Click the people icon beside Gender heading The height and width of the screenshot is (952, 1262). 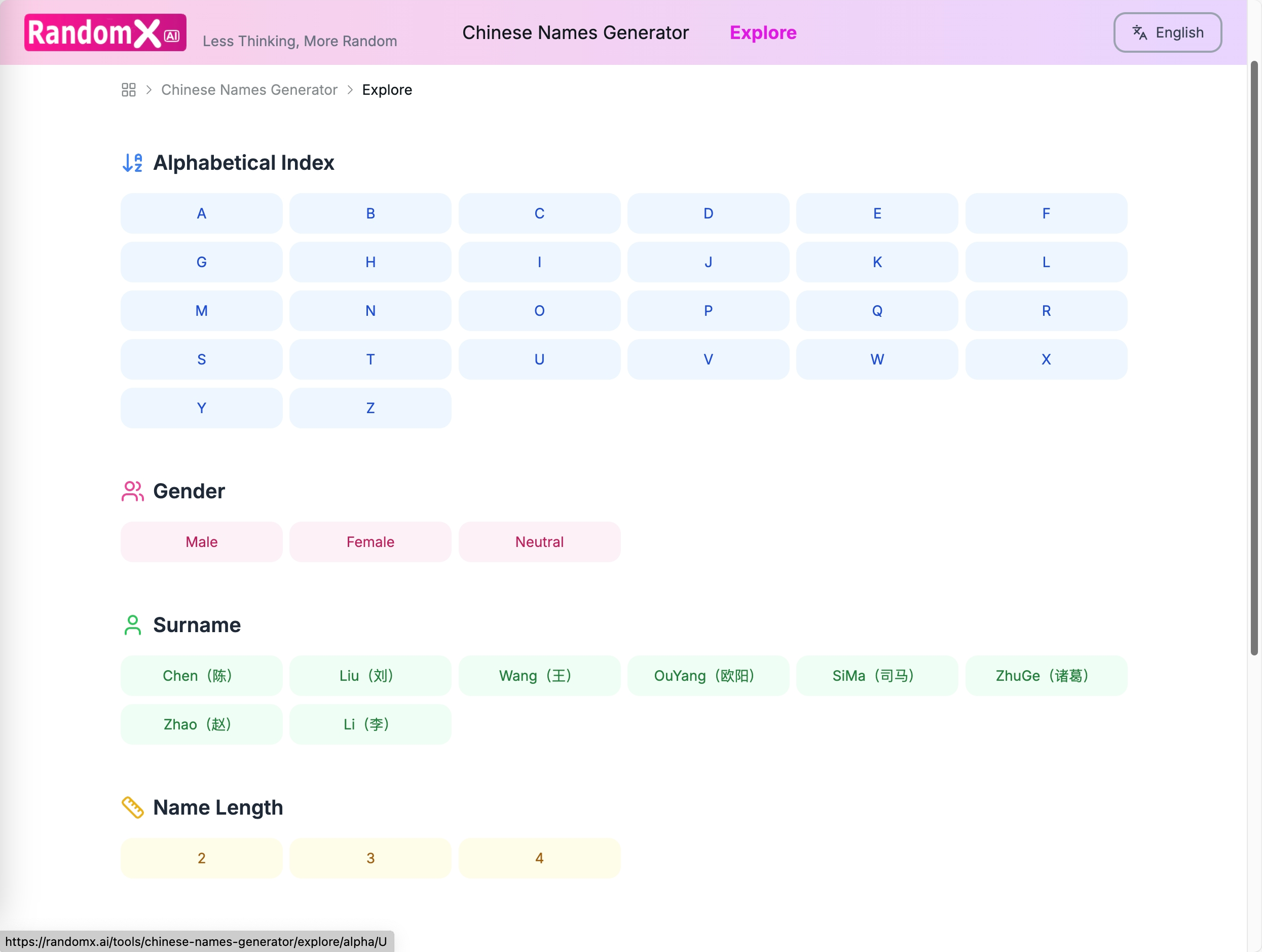(x=132, y=491)
